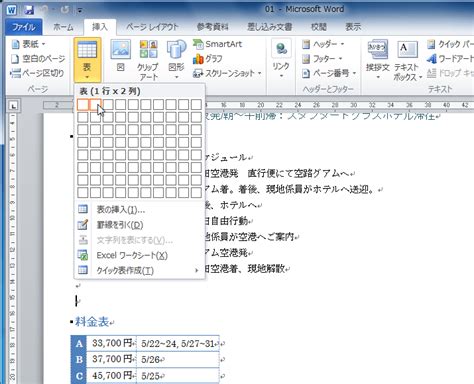The width and height of the screenshot is (474, 384).
Task: Click the 33,700 円 table cell
Action: coord(112,343)
